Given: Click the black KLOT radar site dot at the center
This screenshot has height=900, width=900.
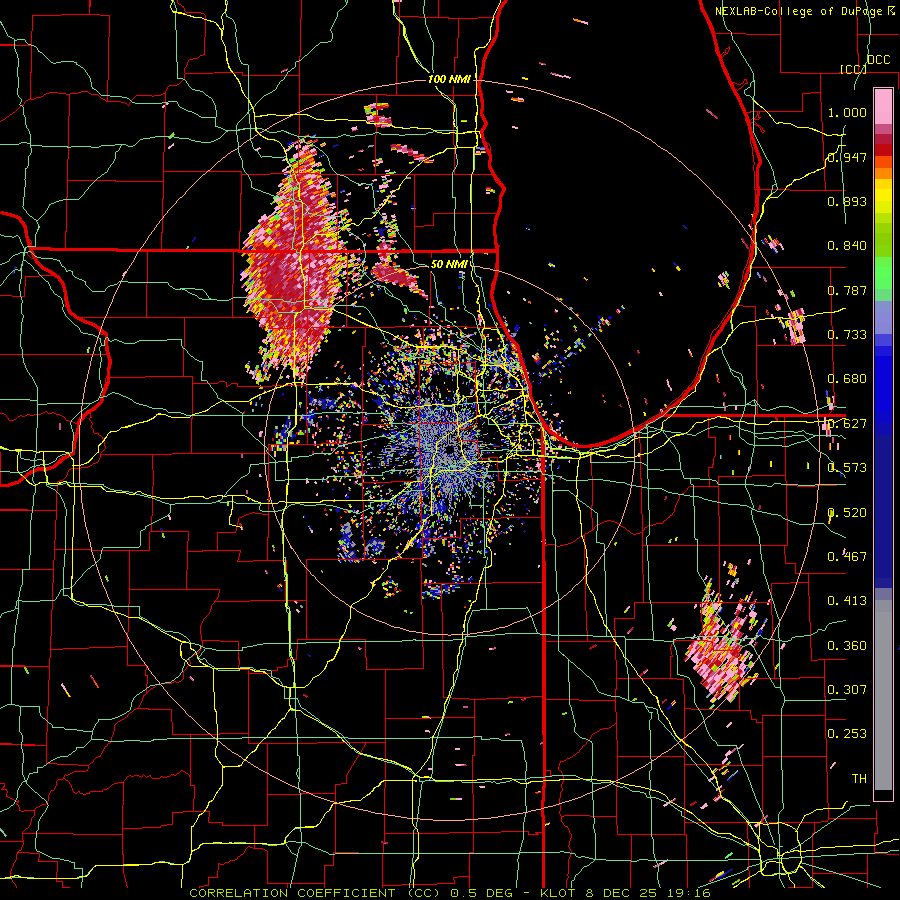Looking at the screenshot, I should 449,449.
